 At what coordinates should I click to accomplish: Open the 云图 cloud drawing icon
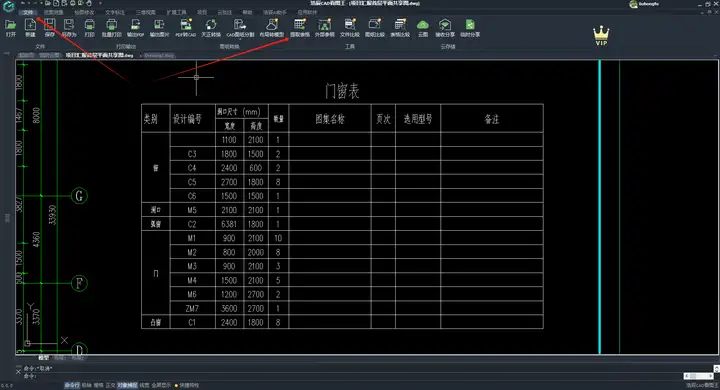coord(422,28)
